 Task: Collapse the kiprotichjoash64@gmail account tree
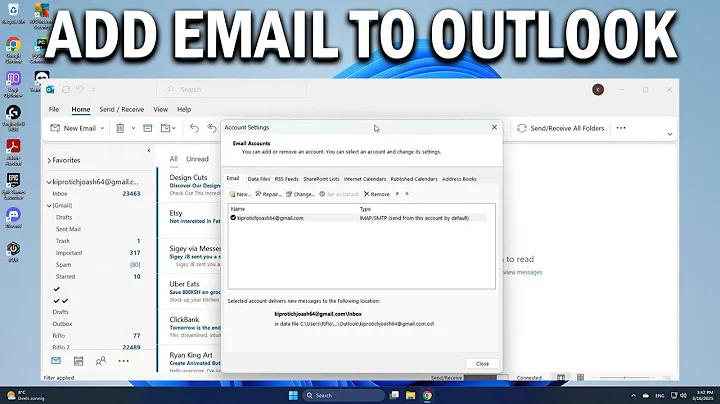coord(49,182)
